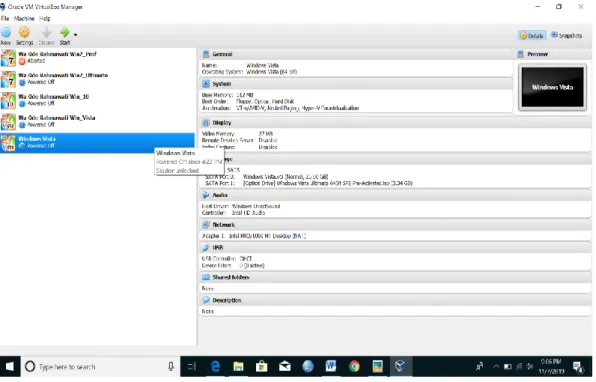Open Word from the taskbar

click(x=331, y=366)
